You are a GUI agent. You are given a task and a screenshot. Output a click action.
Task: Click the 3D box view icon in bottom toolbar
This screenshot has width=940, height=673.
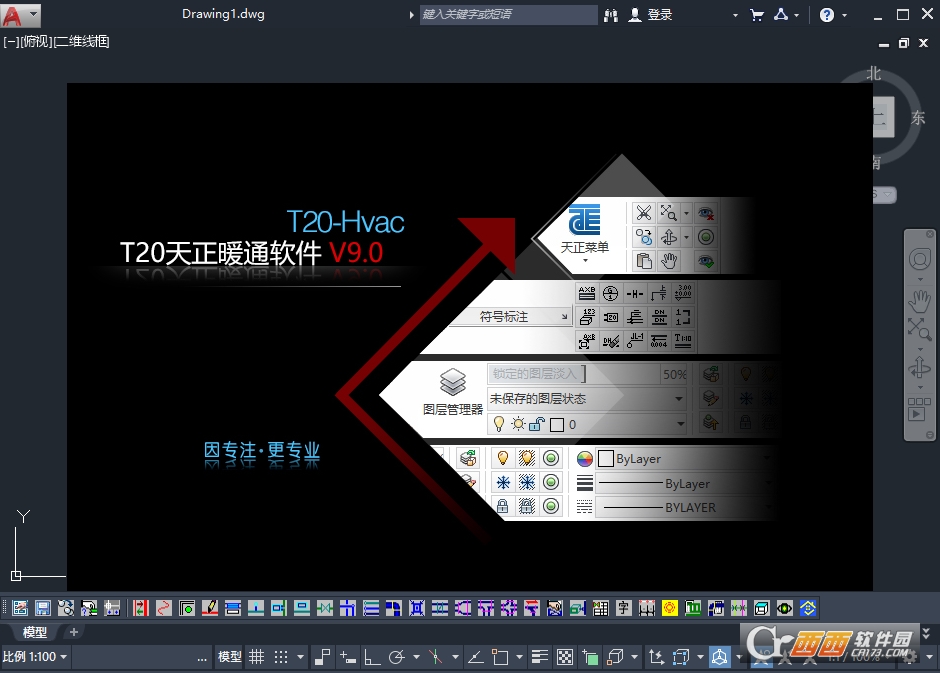[761, 608]
